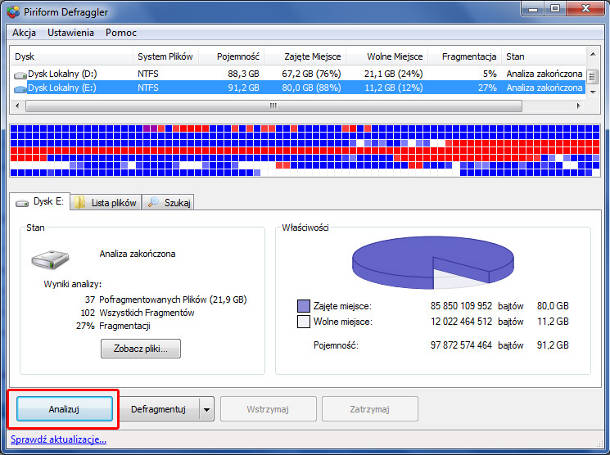This screenshot has height=455, width=610.
Task: Minimize the Defraggler window
Action: tap(533, 9)
